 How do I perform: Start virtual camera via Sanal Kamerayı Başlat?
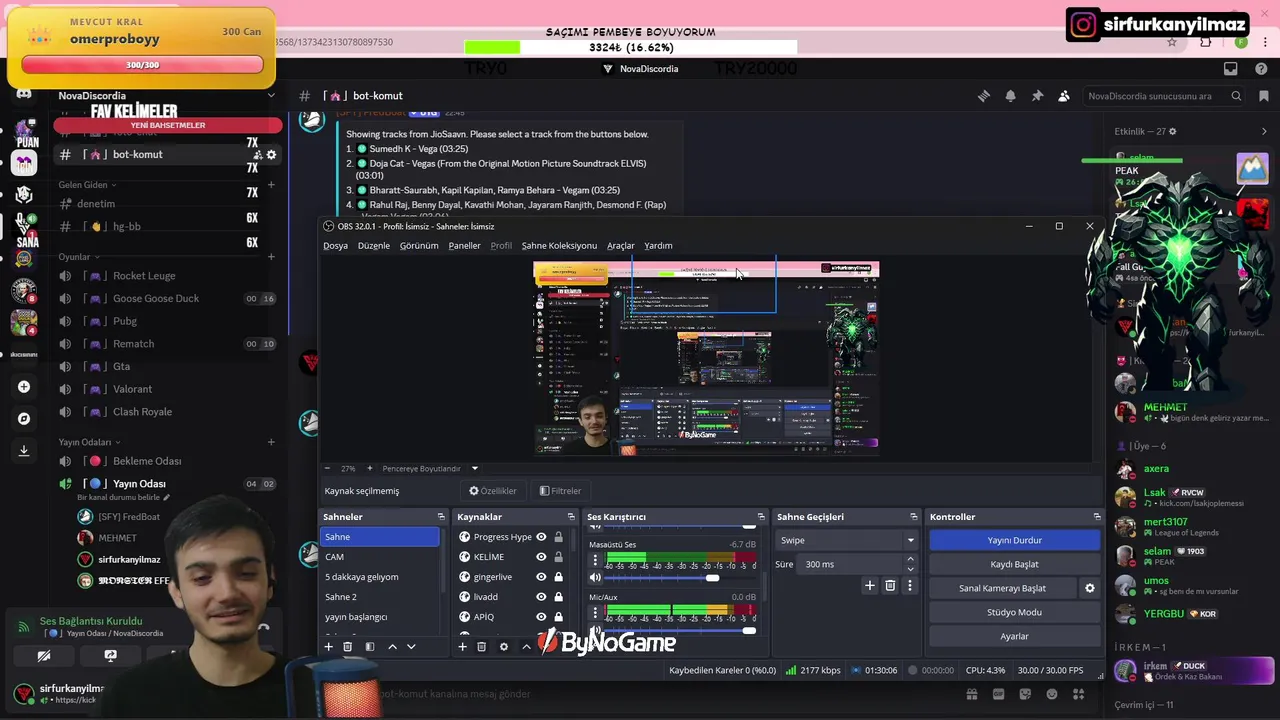point(1003,588)
